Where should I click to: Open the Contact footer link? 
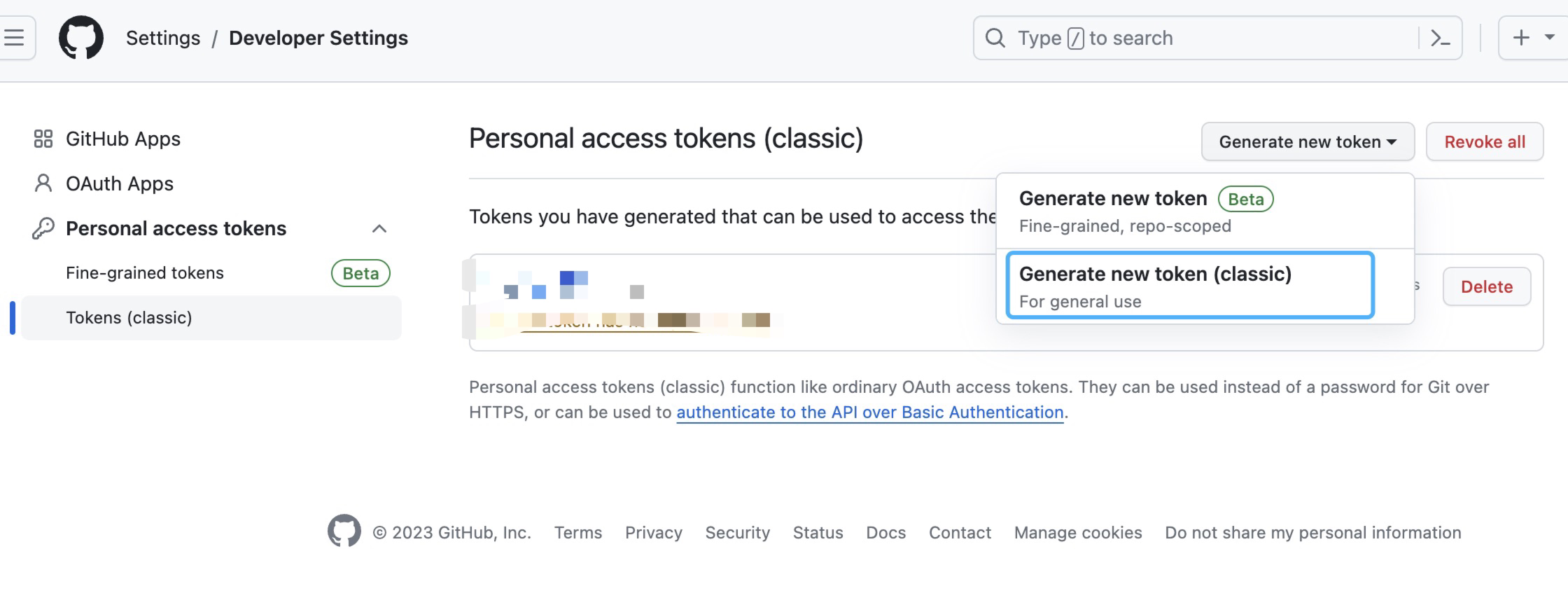click(x=960, y=533)
